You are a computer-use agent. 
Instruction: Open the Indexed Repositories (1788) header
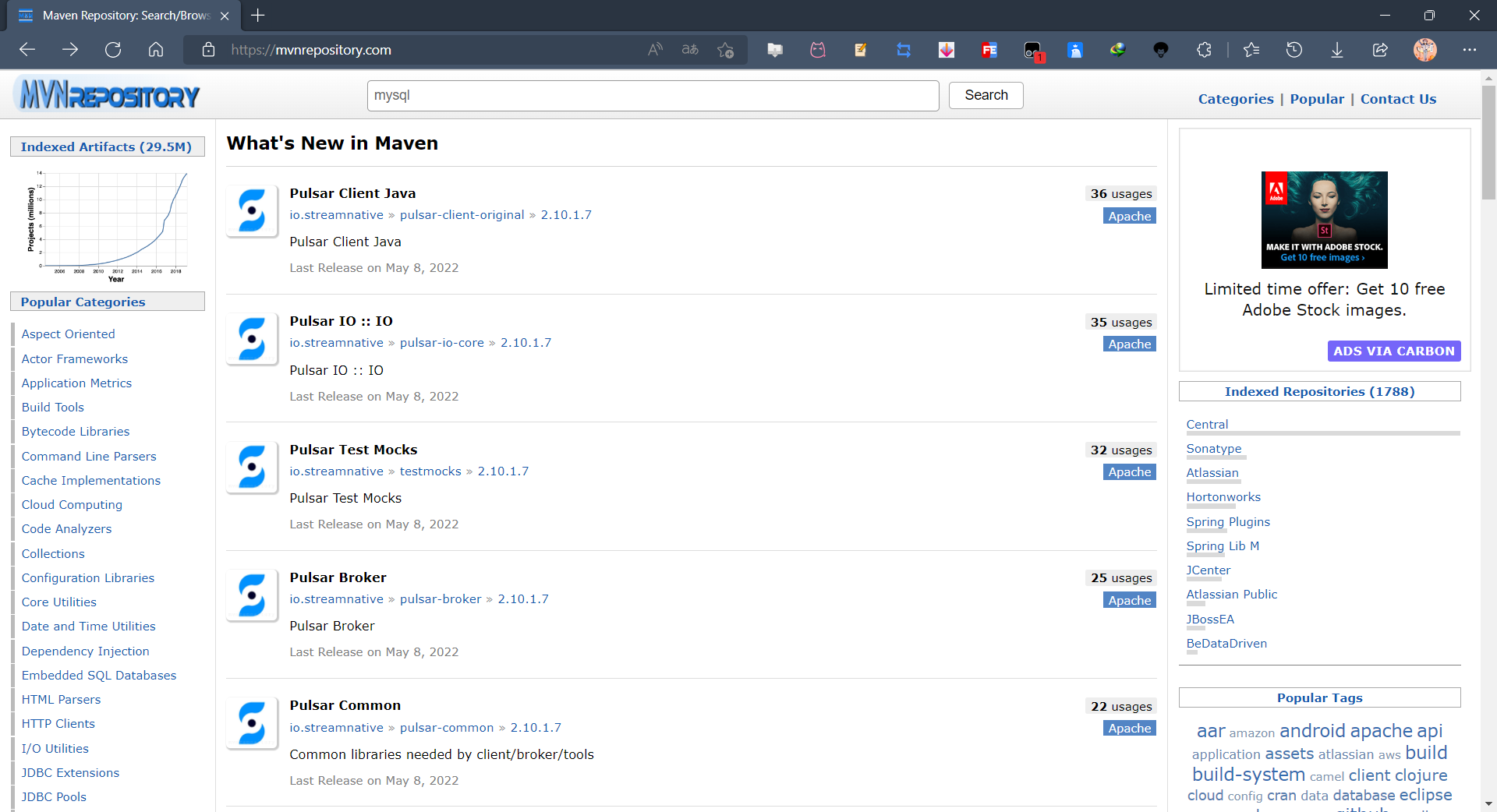(1319, 392)
